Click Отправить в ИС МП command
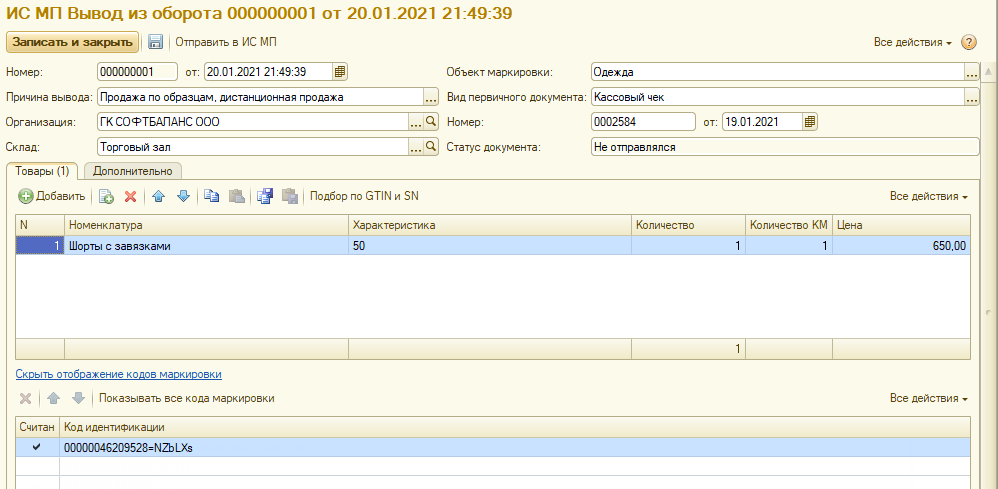Image resolution: width=998 pixels, height=489 pixels. [226, 42]
